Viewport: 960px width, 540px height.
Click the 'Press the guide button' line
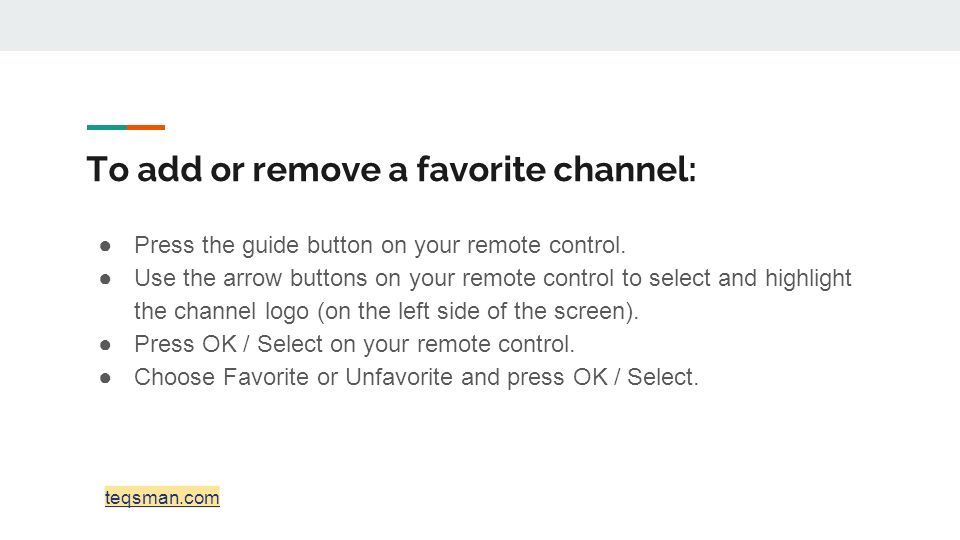(x=380, y=246)
